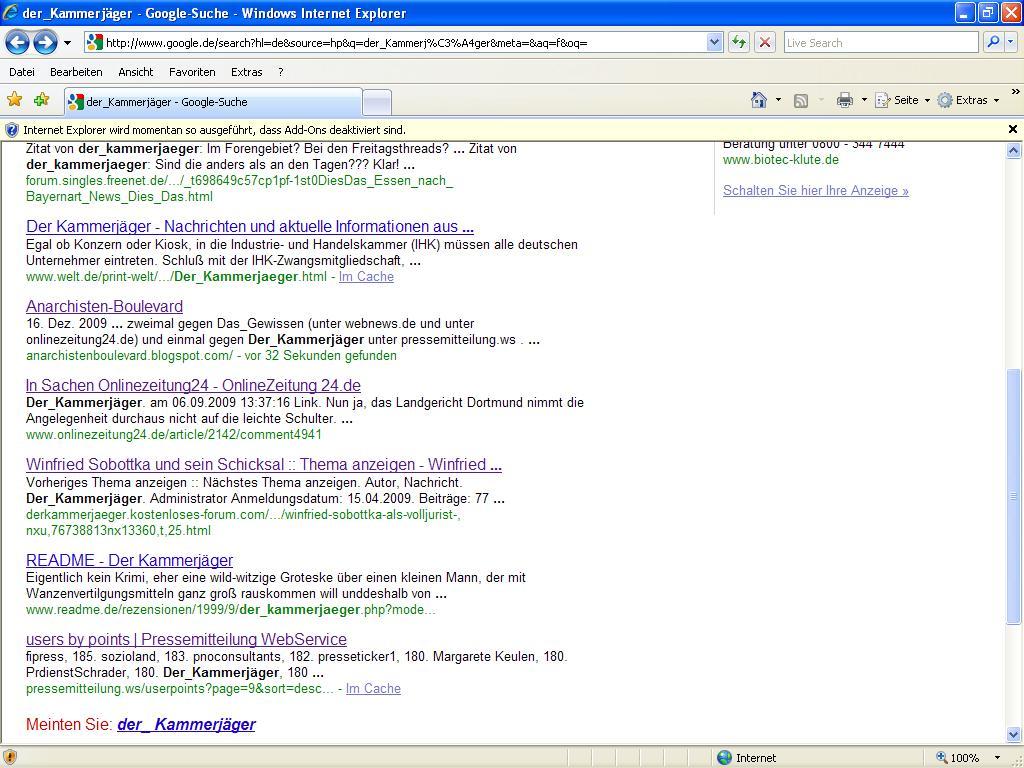Expand the zoom level dropdown arrow
The height and width of the screenshot is (768, 1024).
(997, 758)
